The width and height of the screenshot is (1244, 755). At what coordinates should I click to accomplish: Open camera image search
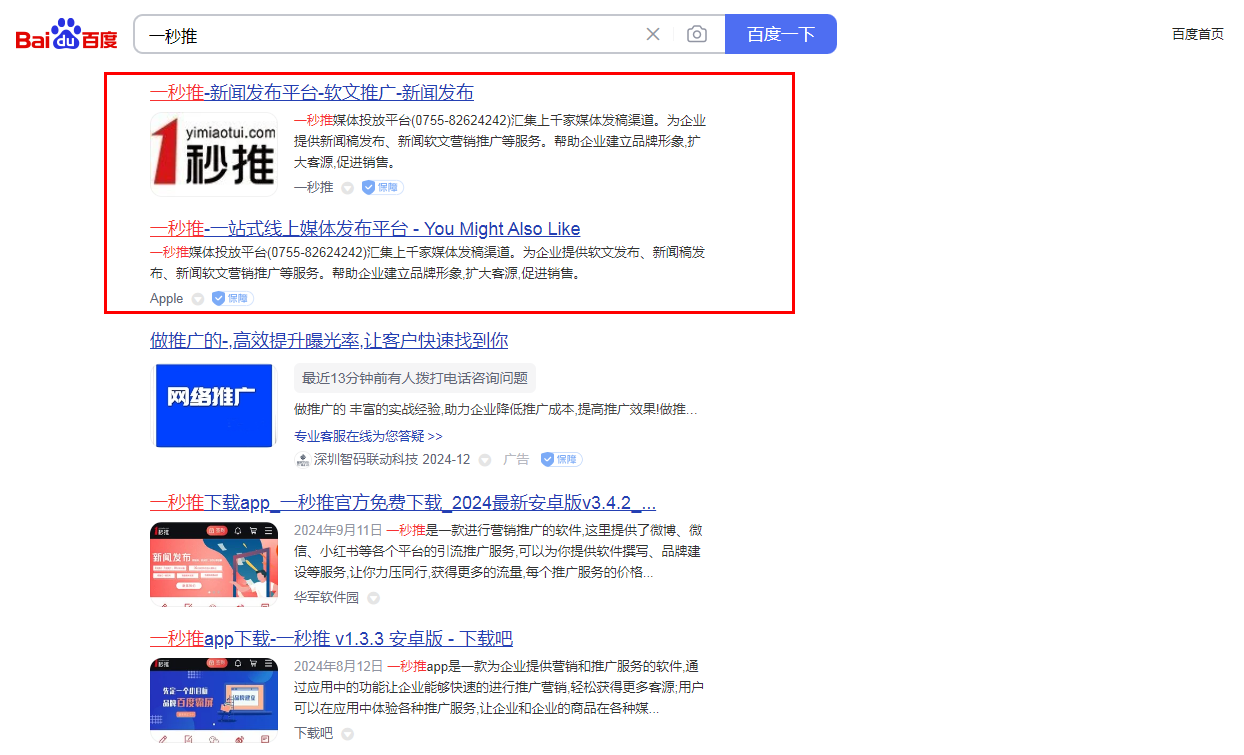(x=697, y=34)
